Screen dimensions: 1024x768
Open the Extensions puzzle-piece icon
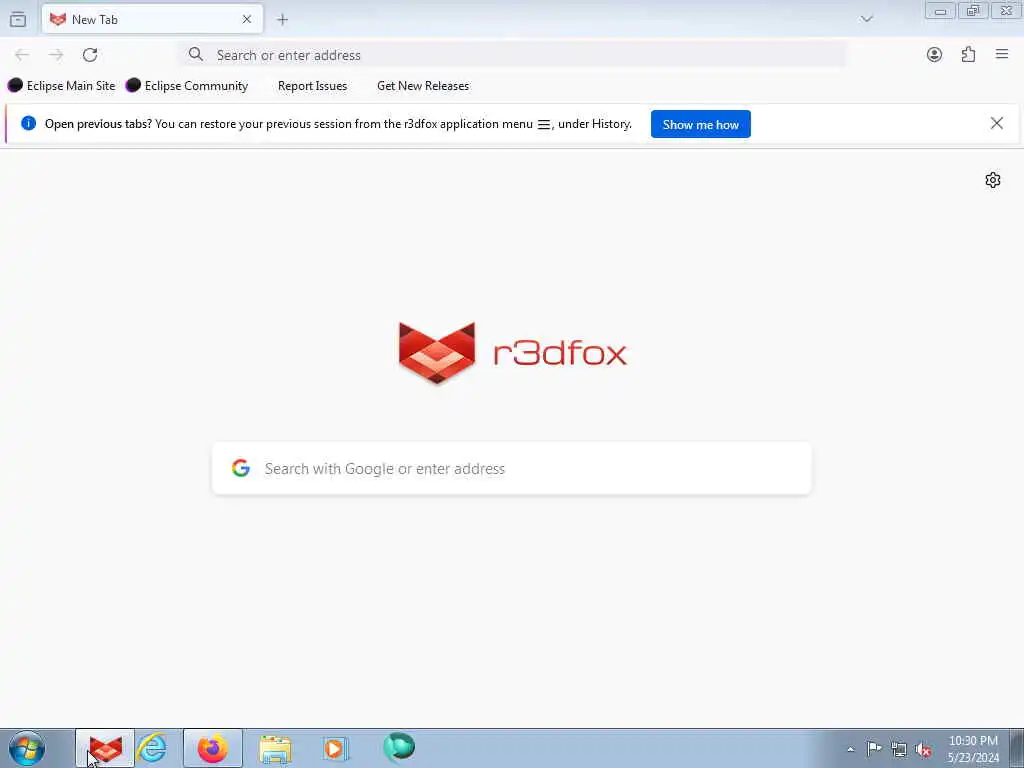pyautogui.click(x=968, y=55)
